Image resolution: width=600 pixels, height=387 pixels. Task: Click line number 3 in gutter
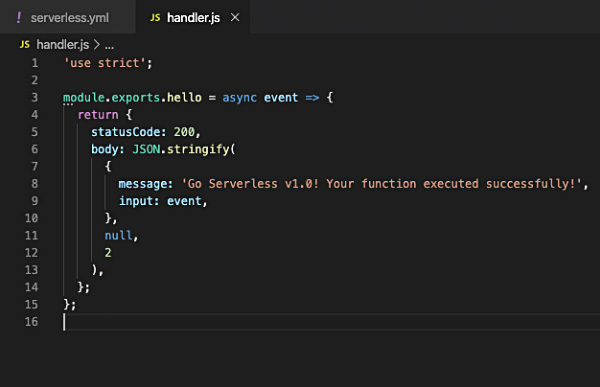pos(35,97)
